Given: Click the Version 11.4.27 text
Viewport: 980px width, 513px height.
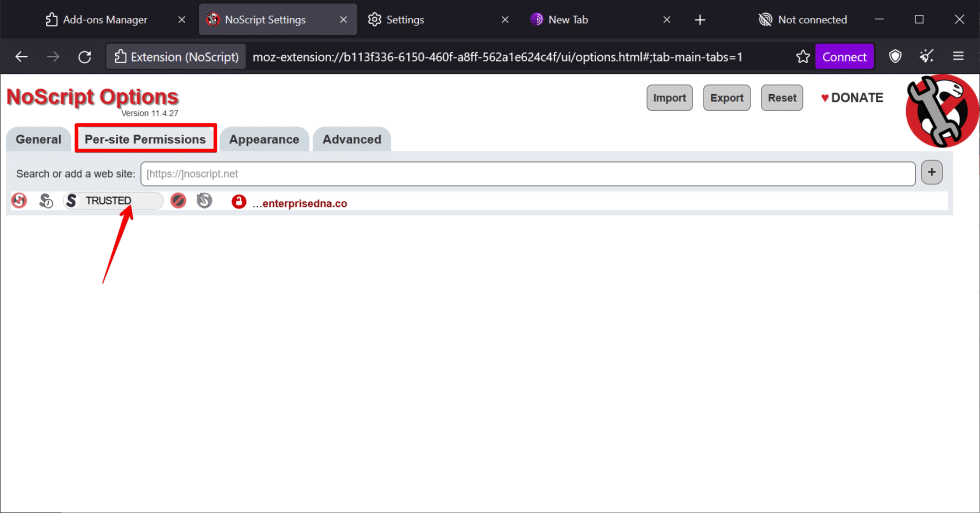Looking at the screenshot, I should point(150,113).
